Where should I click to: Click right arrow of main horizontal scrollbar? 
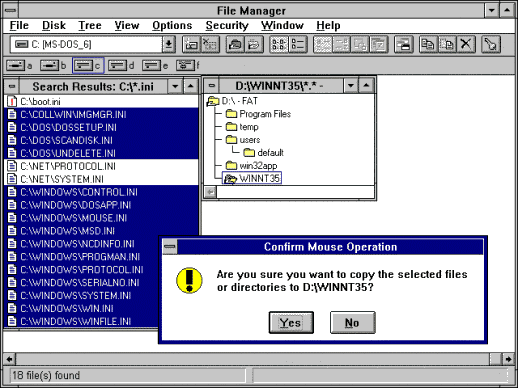508,359
